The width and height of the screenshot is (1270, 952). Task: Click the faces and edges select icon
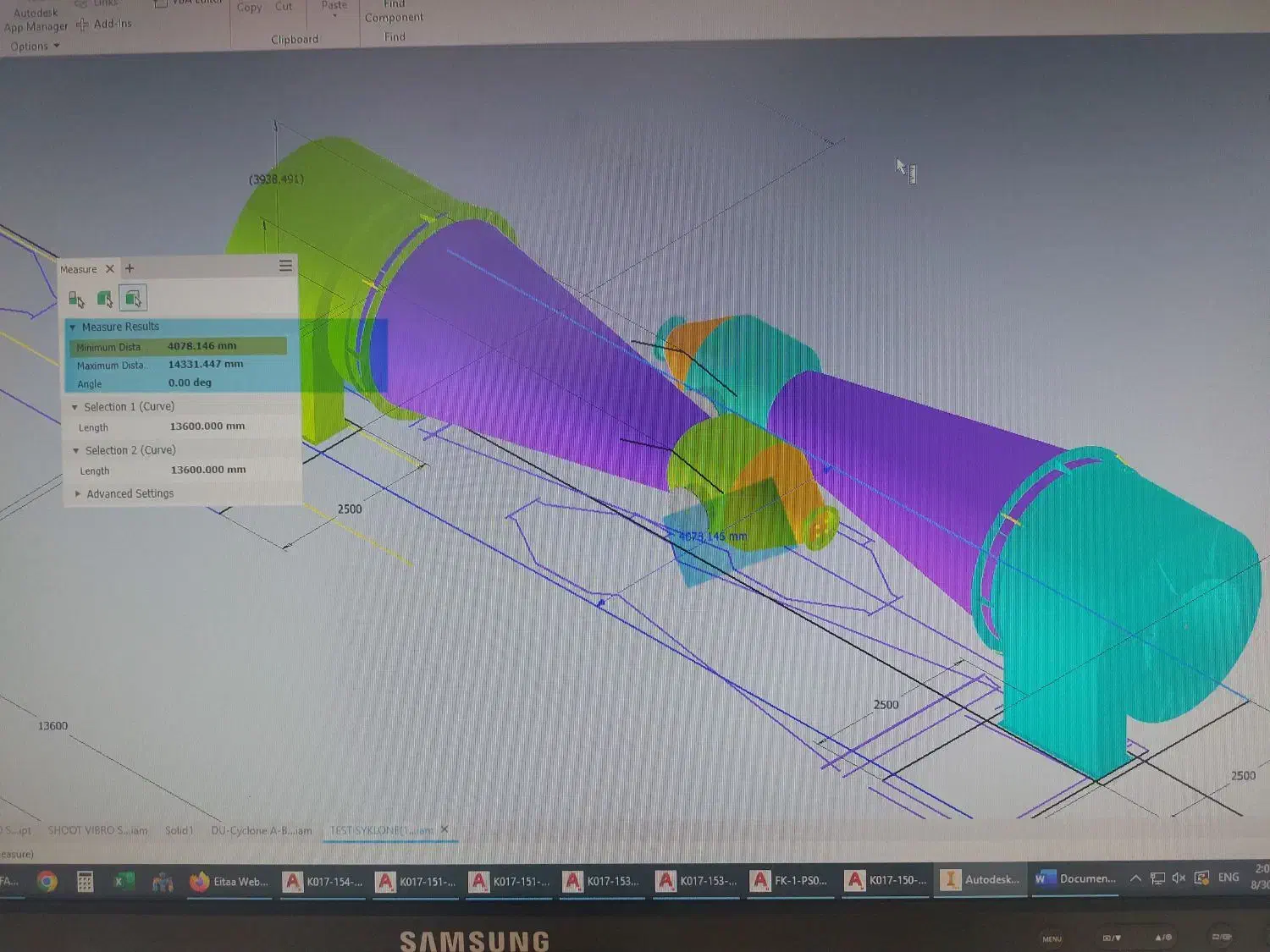[x=133, y=298]
